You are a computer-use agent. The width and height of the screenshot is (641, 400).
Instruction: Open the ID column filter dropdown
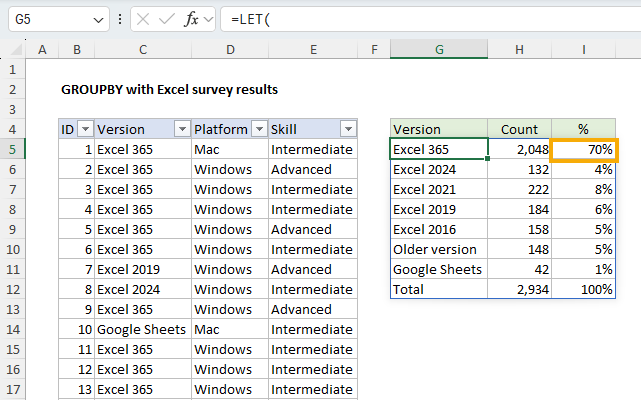(85, 129)
